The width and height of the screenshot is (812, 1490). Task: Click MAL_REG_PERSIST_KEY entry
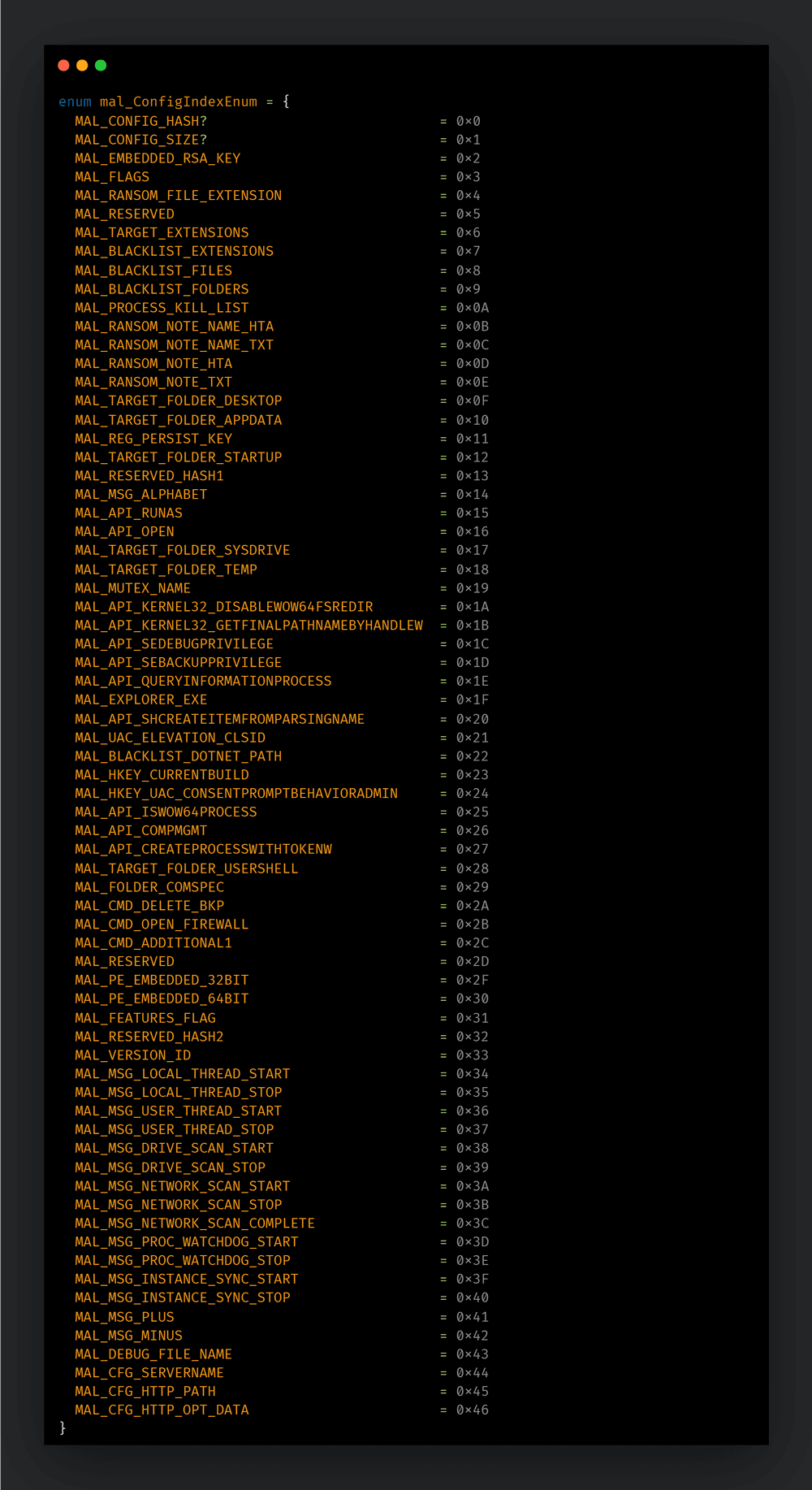pyautogui.click(x=153, y=439)
